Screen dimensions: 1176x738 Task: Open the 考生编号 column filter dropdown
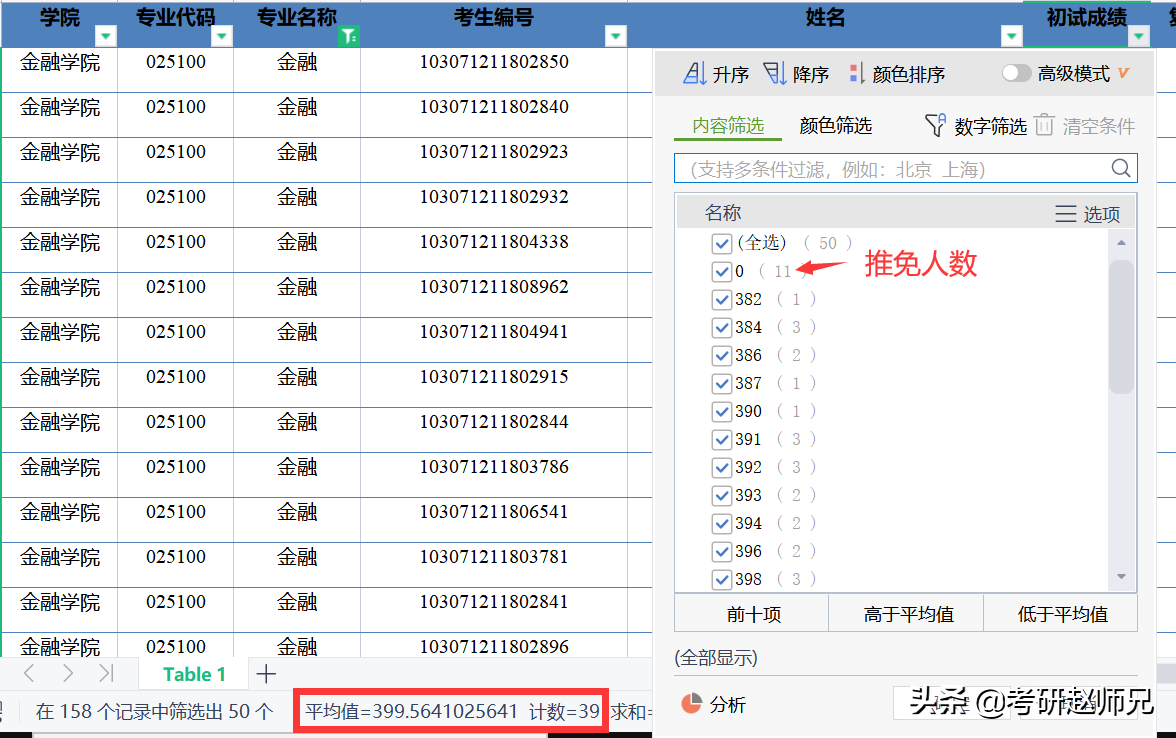point(615,35)
